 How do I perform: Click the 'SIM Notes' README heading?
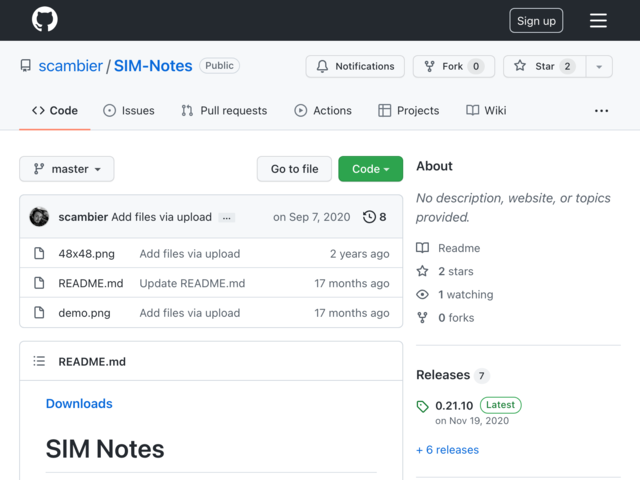[x=105, y=449]
